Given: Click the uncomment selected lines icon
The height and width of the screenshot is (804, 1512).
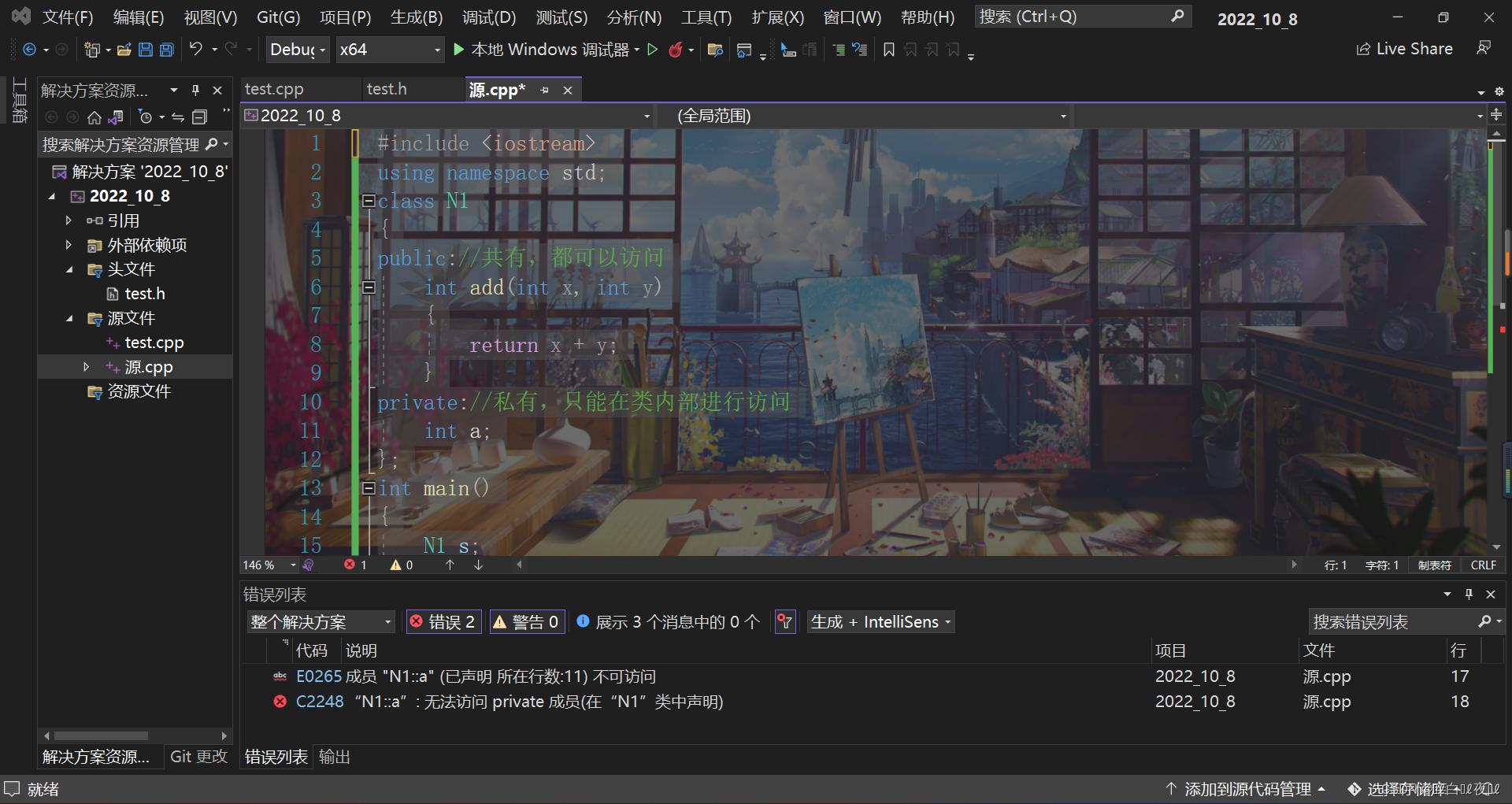Looking at the screenshot, I should pos(860,50).
